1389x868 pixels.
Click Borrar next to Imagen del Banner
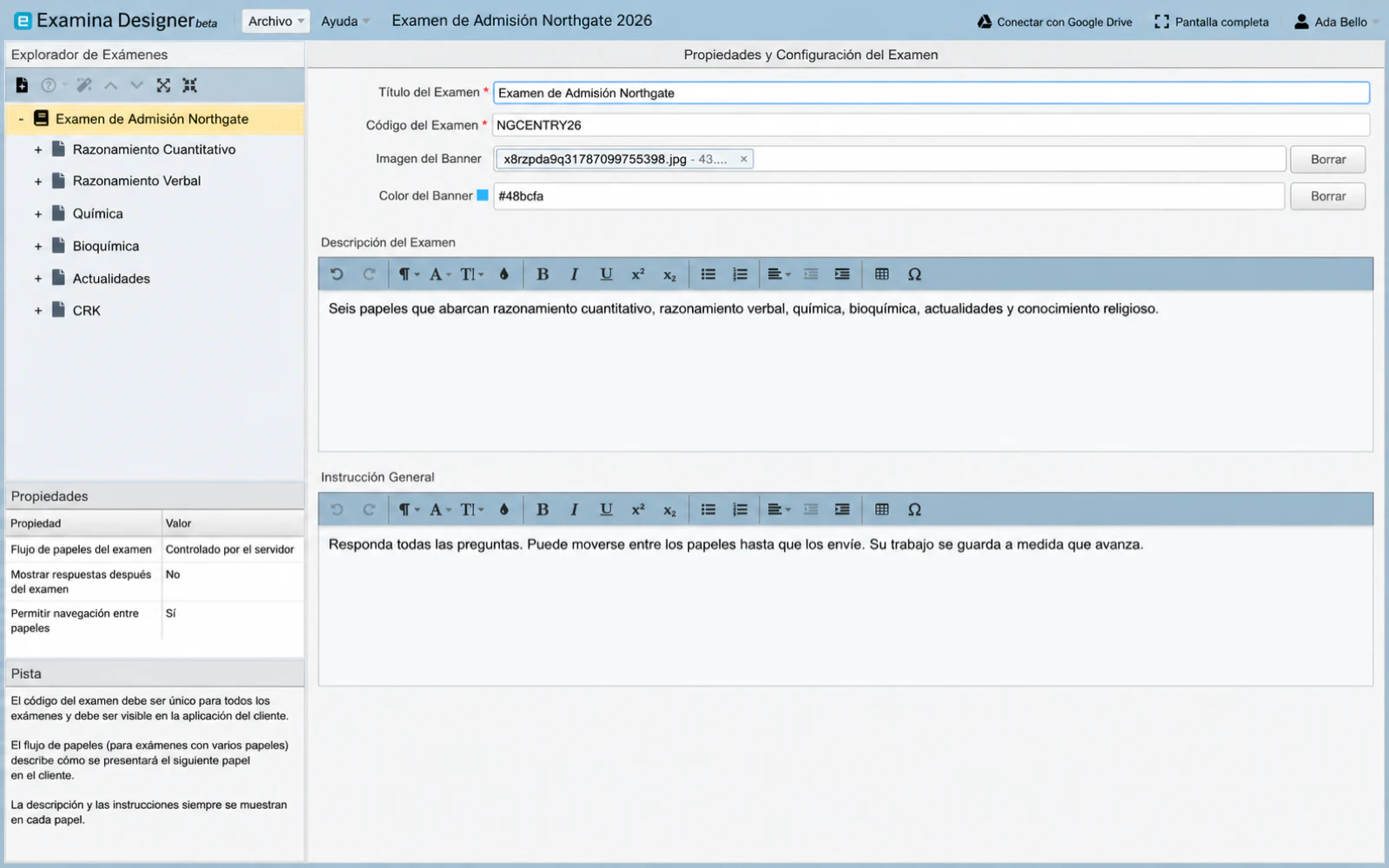click(x=1327, y=160)
